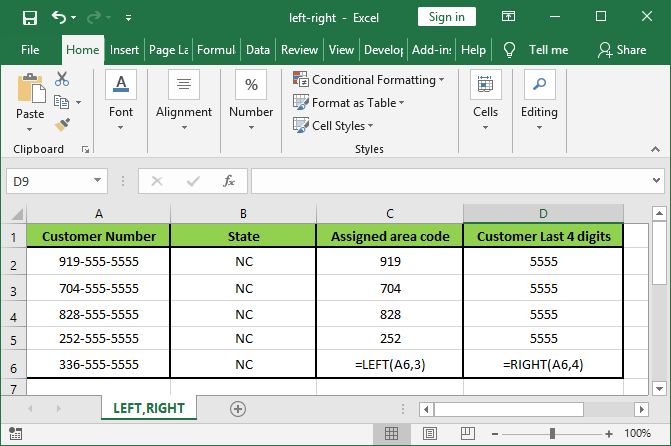
Task: Click the Zoom in plus button
Action: pyautogui.click(x=609, y=434)
